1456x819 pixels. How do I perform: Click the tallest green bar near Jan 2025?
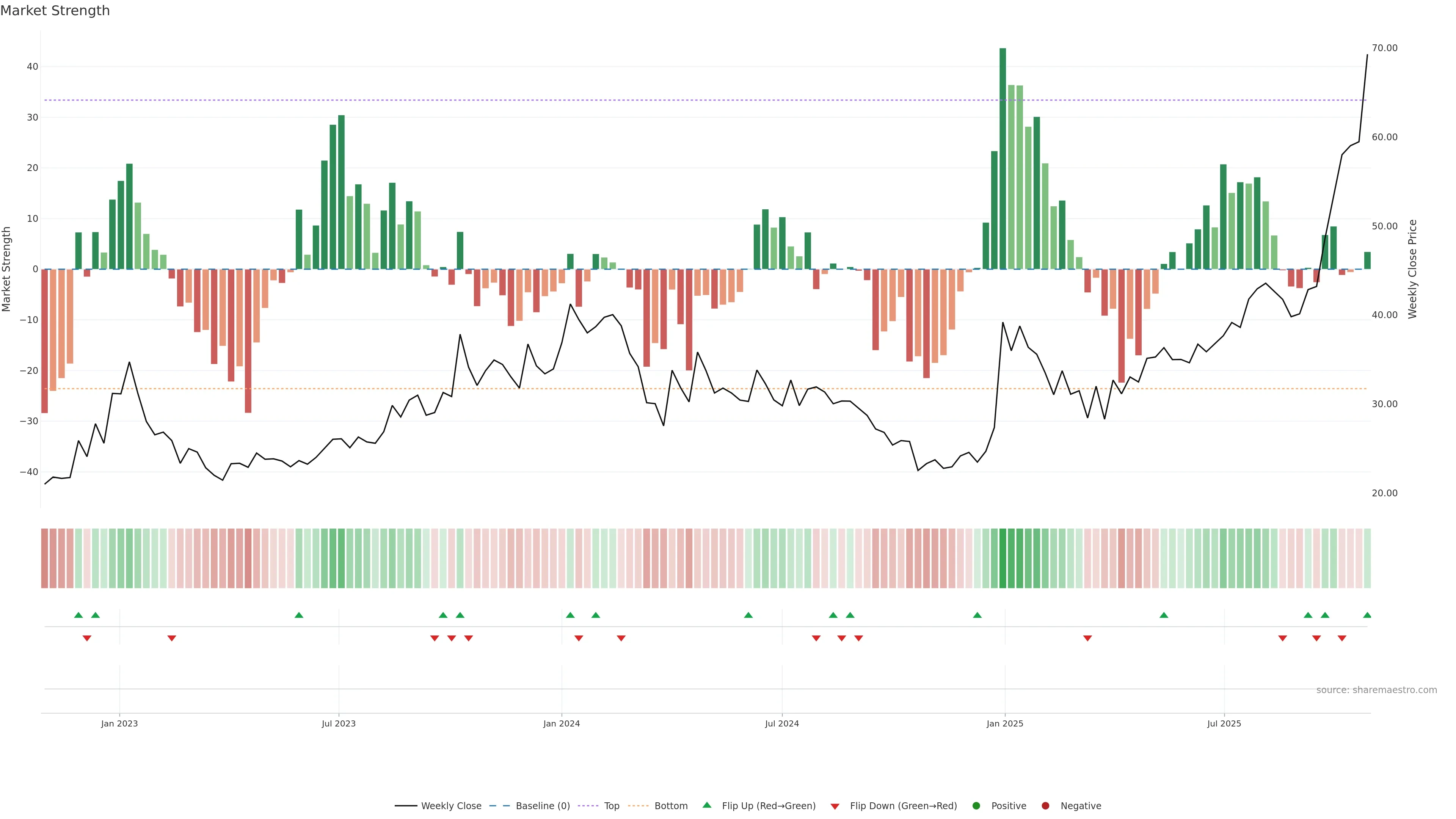[x=1003, y=158]
